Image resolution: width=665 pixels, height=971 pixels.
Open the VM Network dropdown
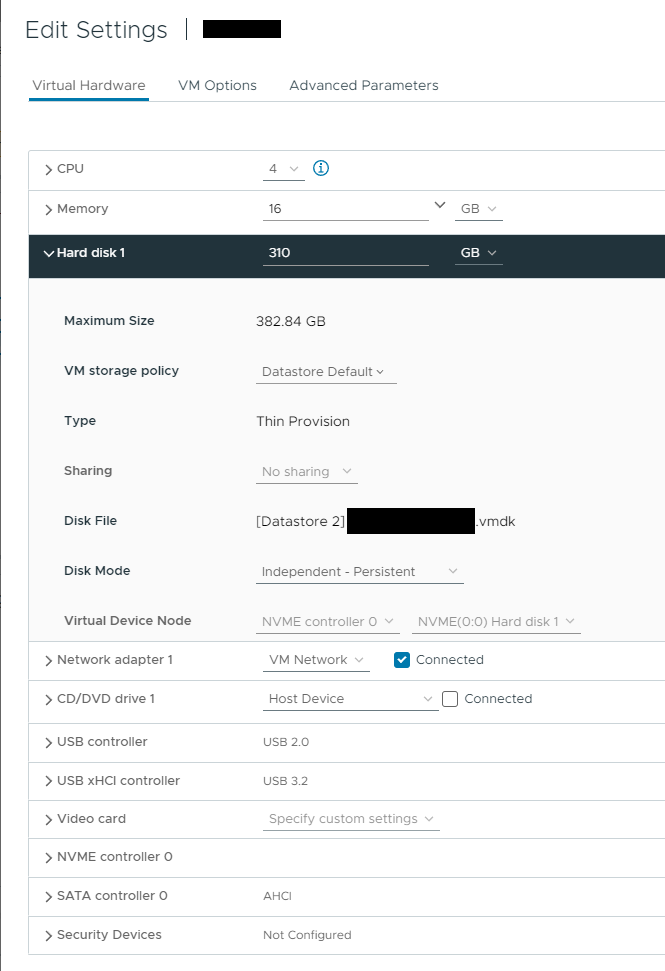316,660
